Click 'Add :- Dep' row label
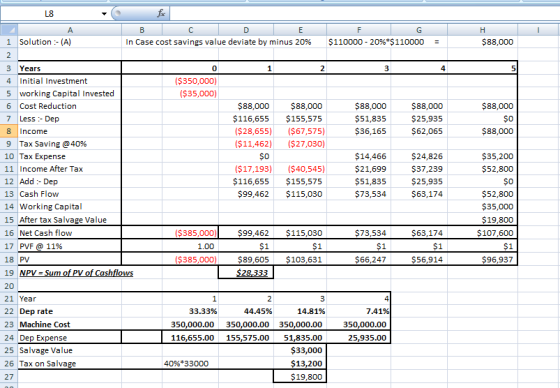 click(x=39, y=181)
